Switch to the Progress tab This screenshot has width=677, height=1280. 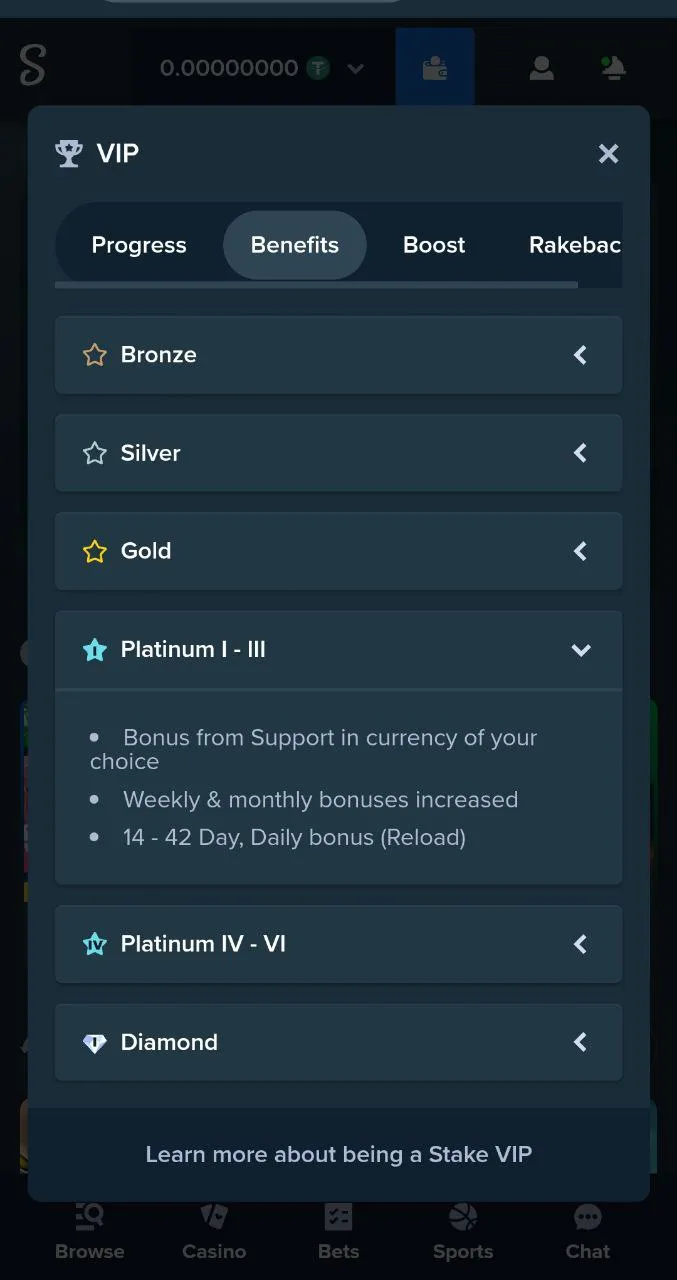pos(139,245)
